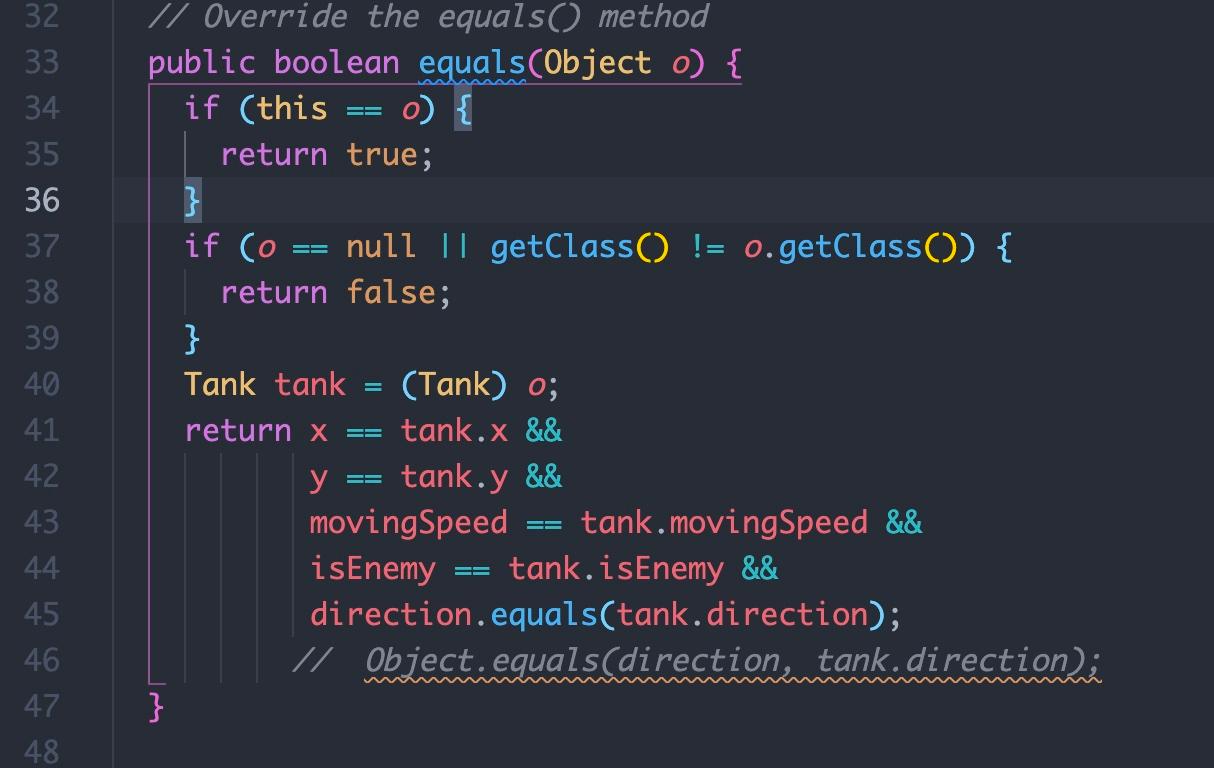Click line number 36 on the highlighted line
The height and width of the screenshot is (768, 1214).
click(x=43, y=200)
